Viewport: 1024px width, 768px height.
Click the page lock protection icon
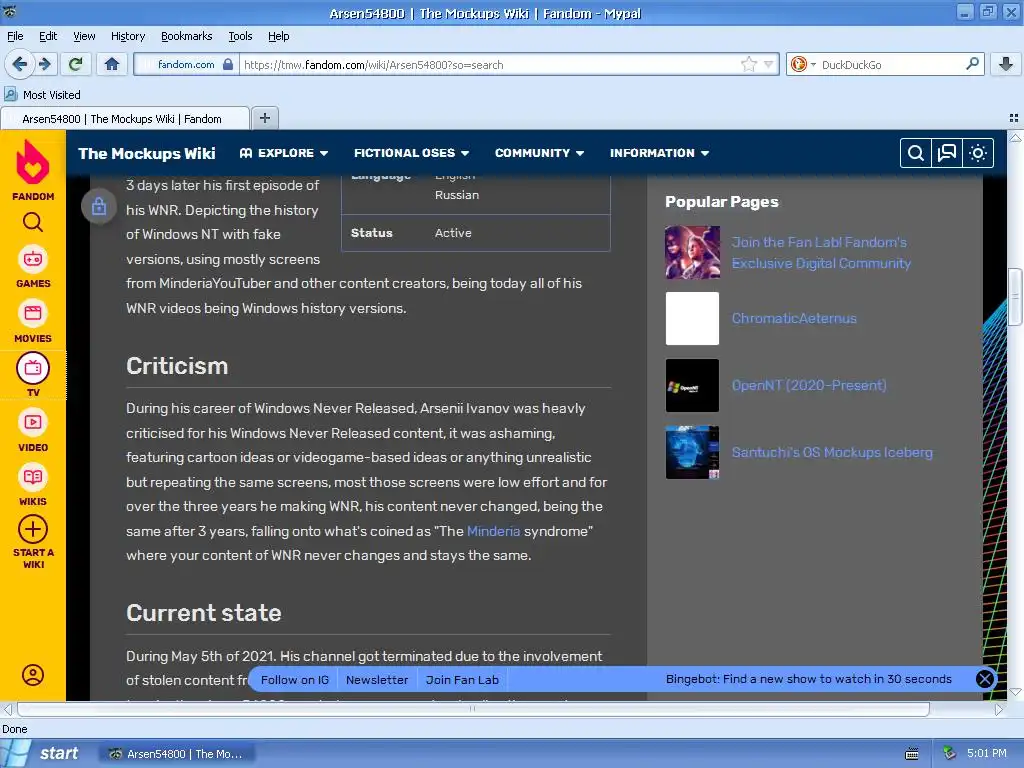tap(99, 206)
